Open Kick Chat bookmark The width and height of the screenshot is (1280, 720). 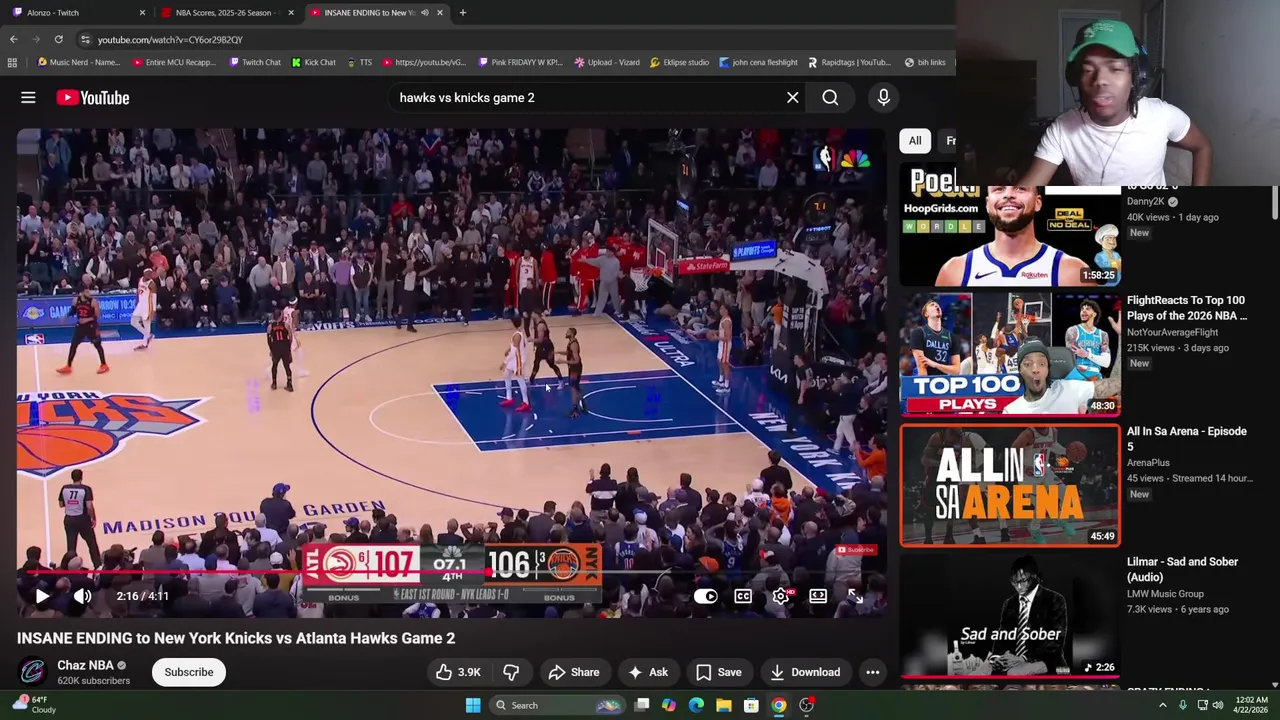[314, 62]
